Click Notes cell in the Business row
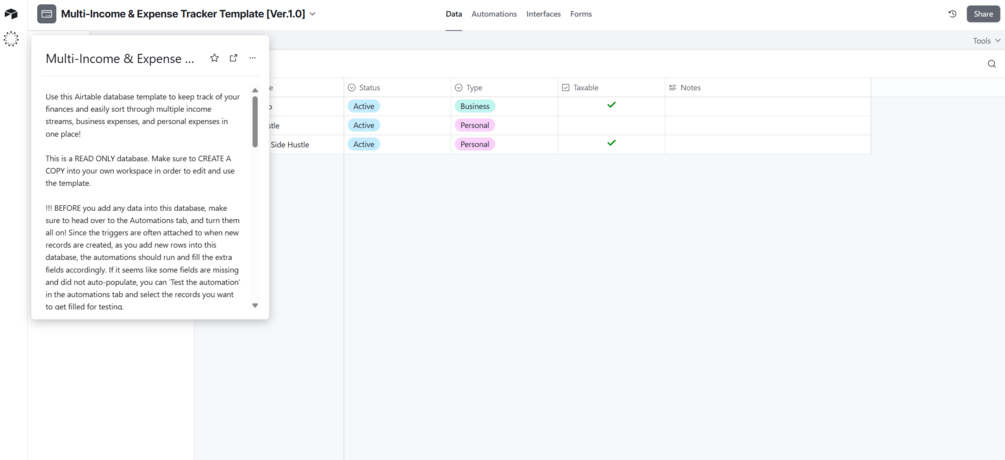The height and width of the screenshot is (460, 1005). click(768, 106)
